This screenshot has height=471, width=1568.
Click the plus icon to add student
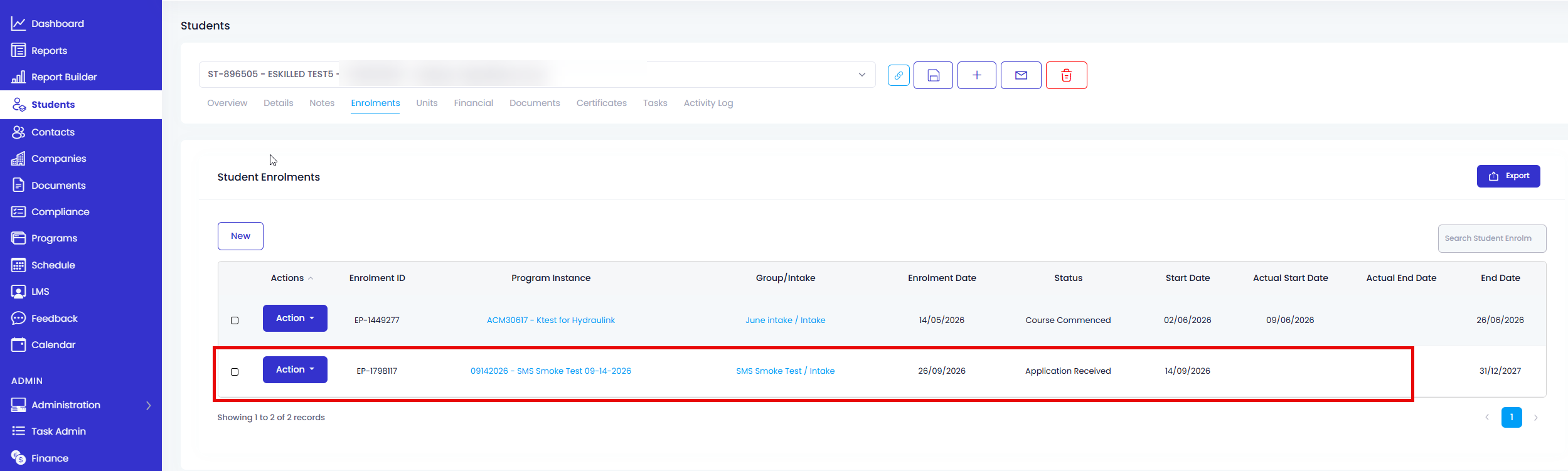coord(977,75)
